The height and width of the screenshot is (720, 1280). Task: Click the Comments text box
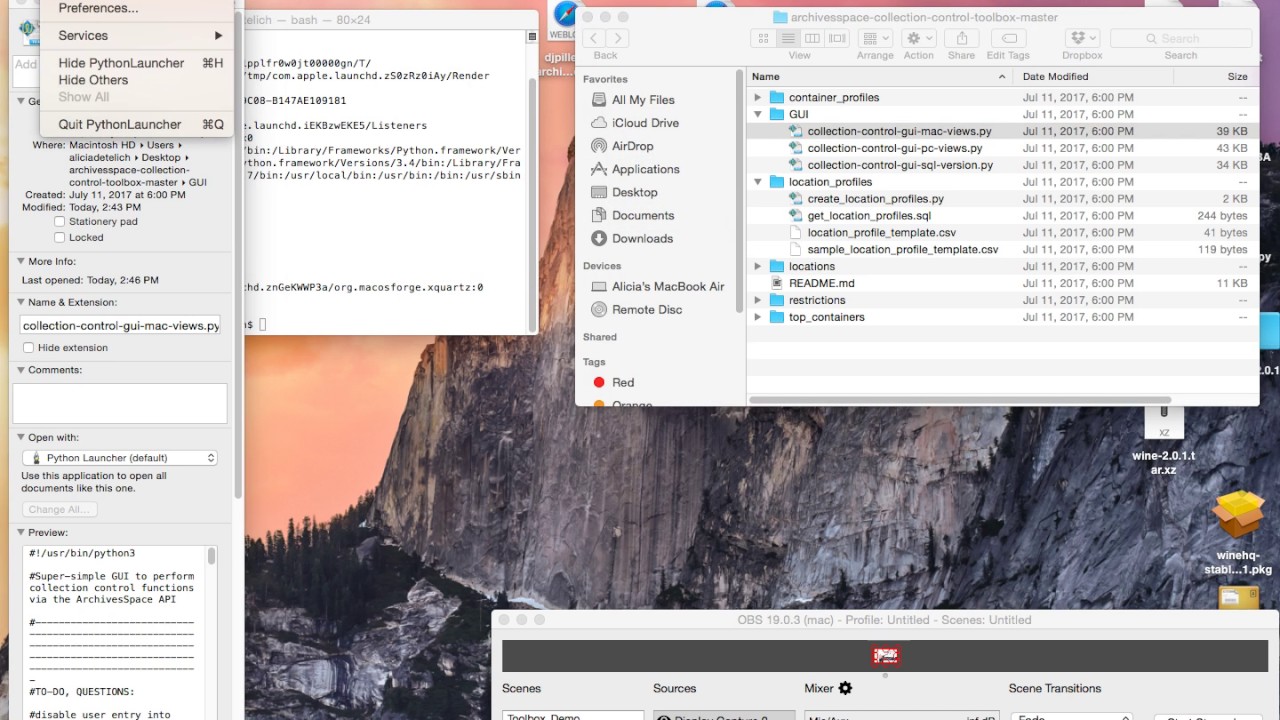pos(120,403)
